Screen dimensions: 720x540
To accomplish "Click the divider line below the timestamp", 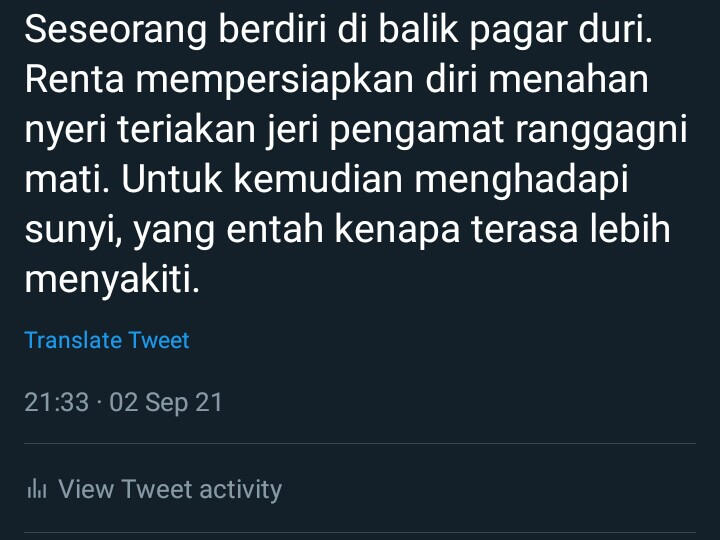I will tap(360, 444).
